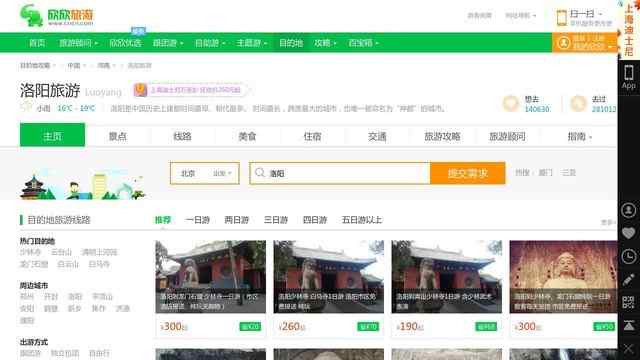
Task: Click the 独立包团 travel mode link
Action: (x=65, y=353)
